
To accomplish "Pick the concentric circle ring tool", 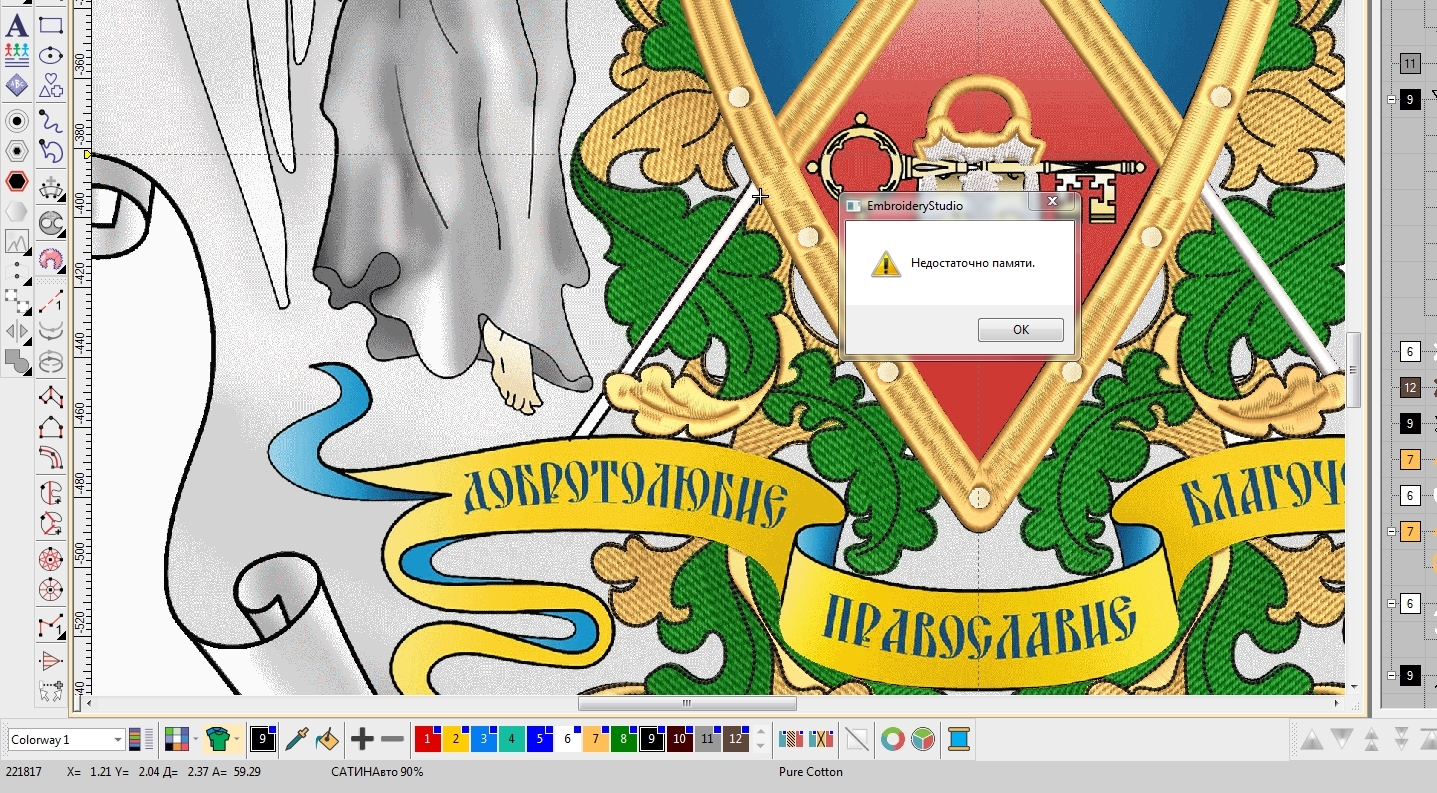I will click(17, 121).
